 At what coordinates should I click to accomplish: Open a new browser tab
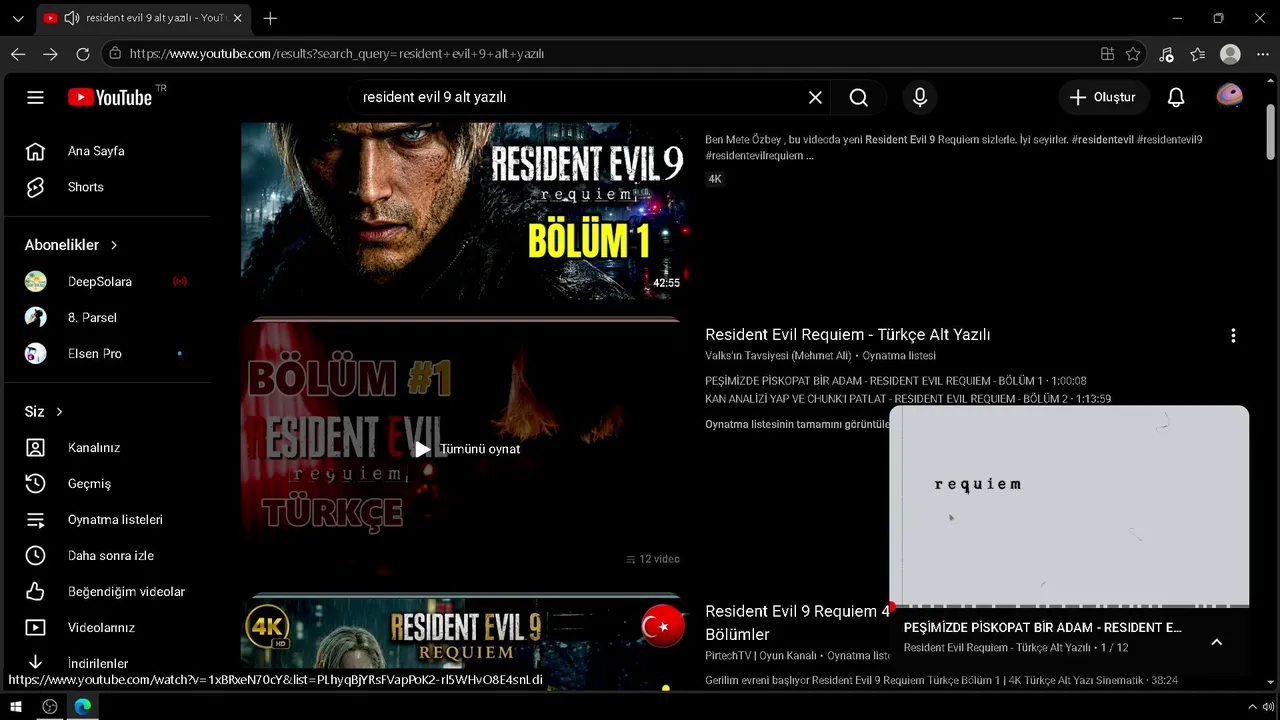[270, 18]
